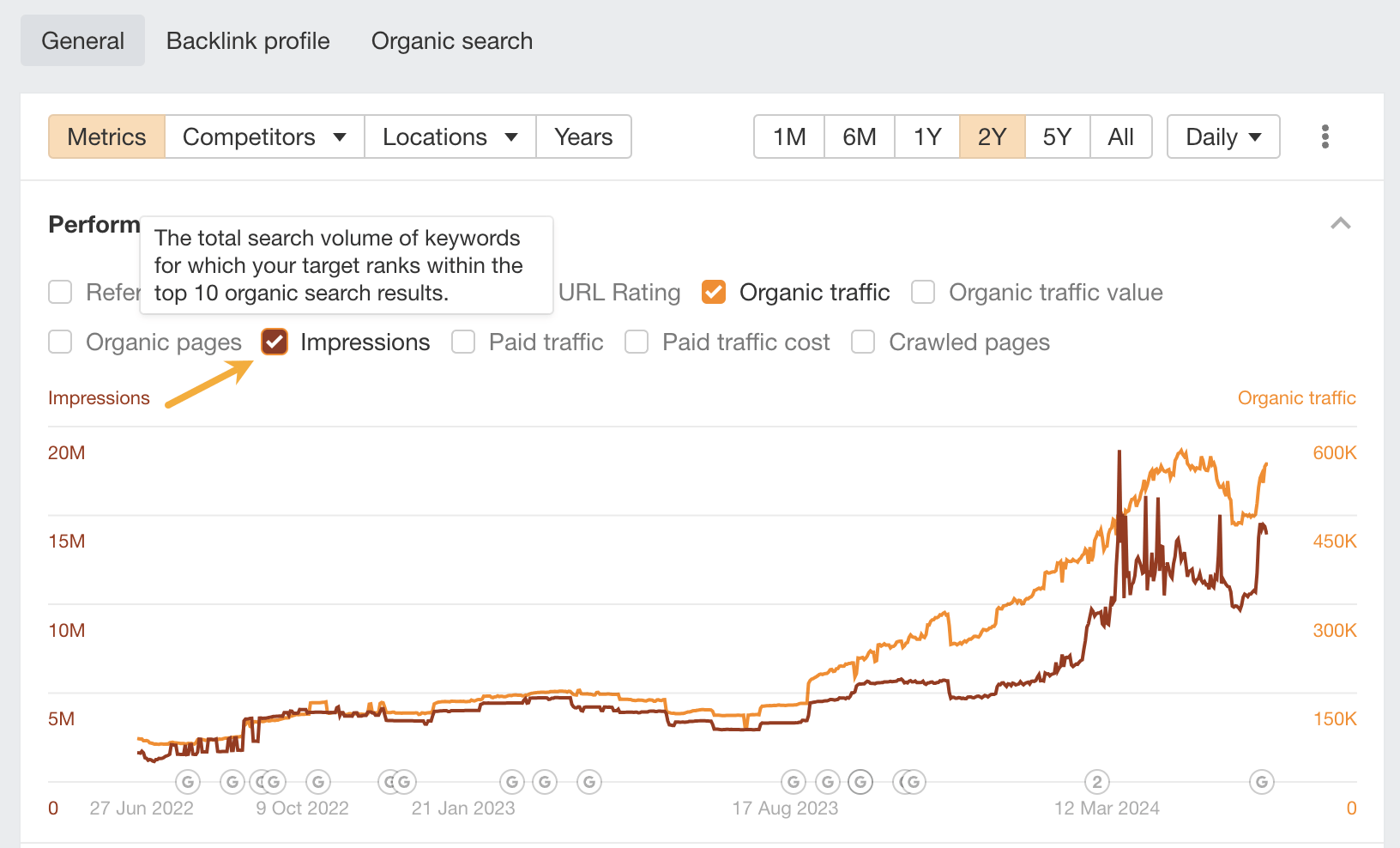Uncheck the Impressions checkbox

275,342
